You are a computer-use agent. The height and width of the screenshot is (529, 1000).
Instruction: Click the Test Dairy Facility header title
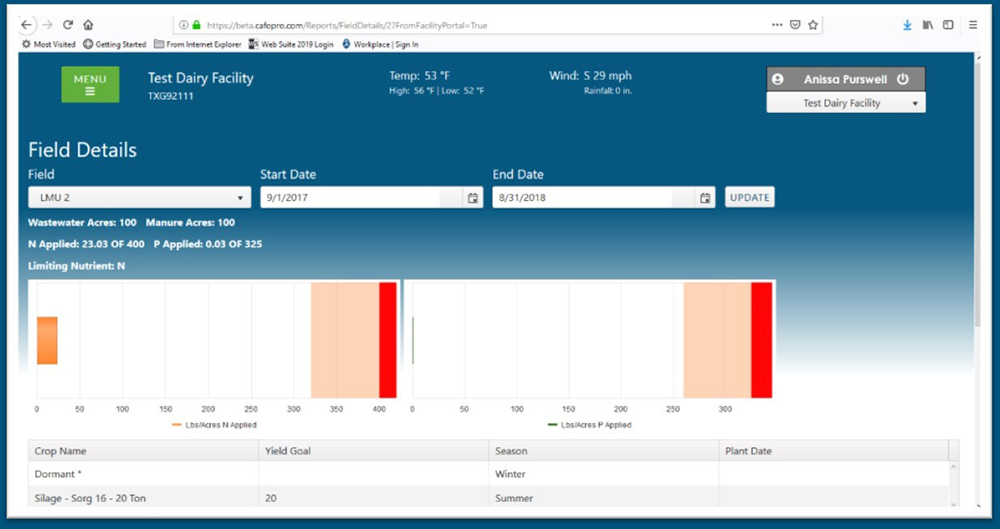point(201,78)
